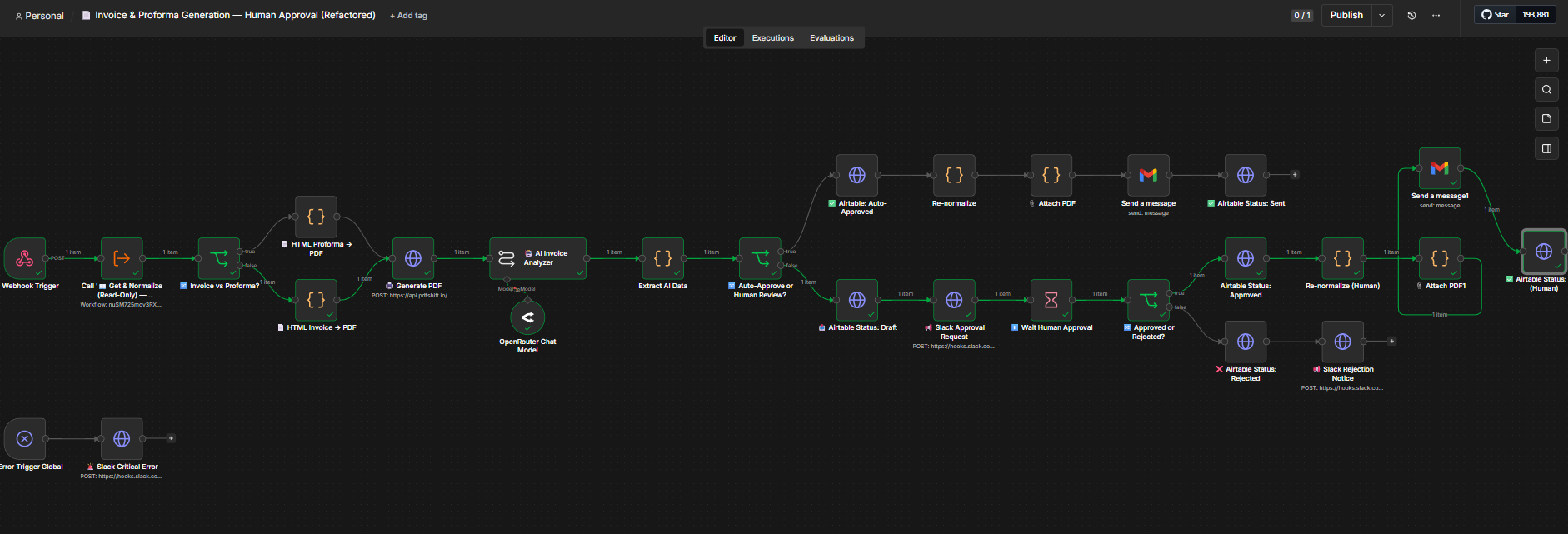Viewport: 1568px width, 534px height.
Task: Click the + Add tag link
Action: [x=408, y=16]
